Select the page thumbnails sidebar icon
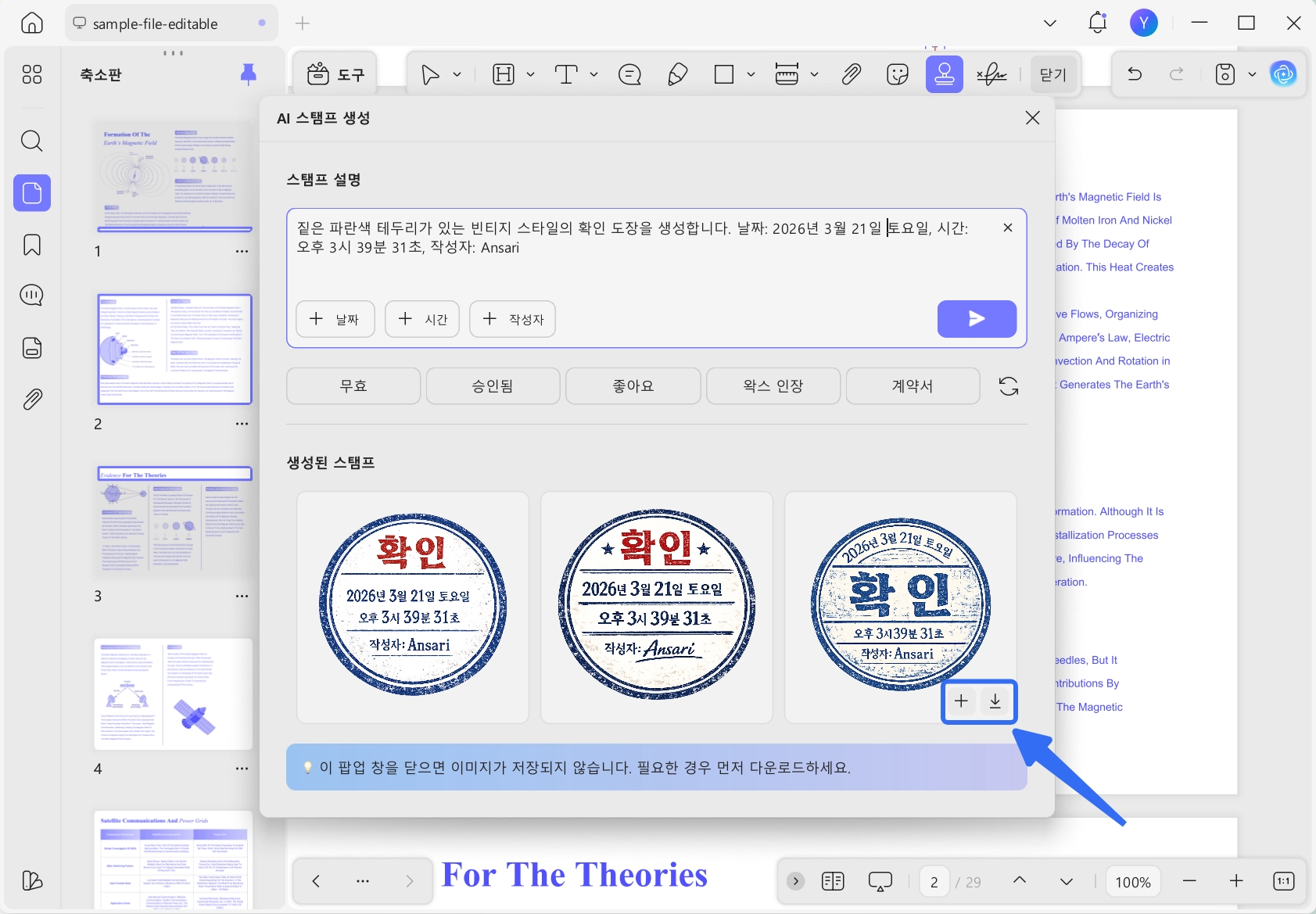 [32, 192]
